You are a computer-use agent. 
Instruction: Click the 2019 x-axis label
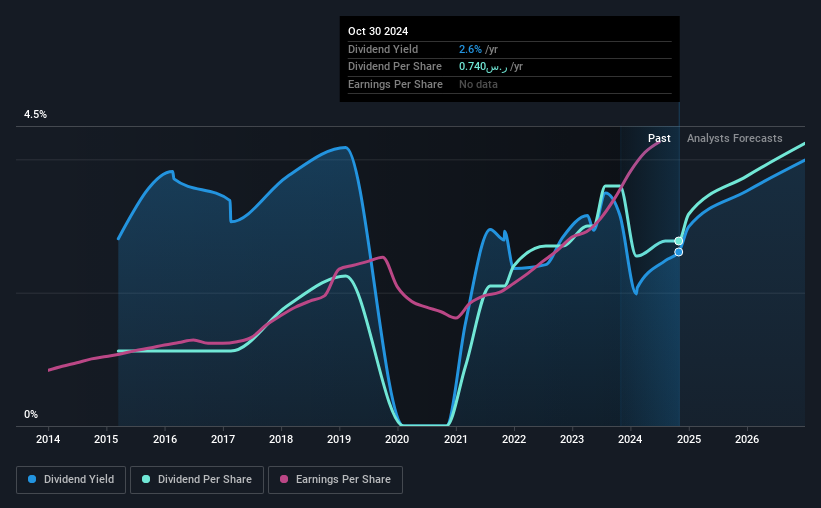point(339,439)
